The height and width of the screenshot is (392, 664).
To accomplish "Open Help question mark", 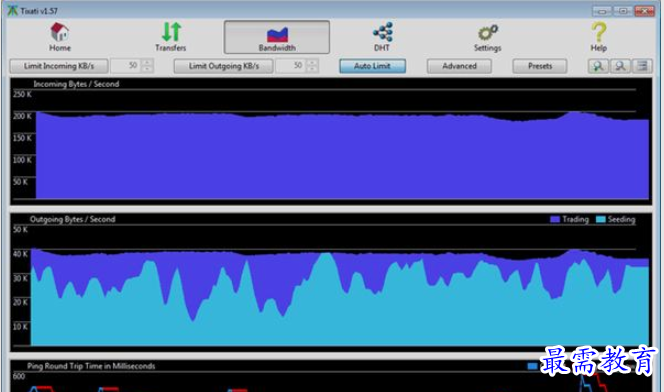I will click(599, 37).
